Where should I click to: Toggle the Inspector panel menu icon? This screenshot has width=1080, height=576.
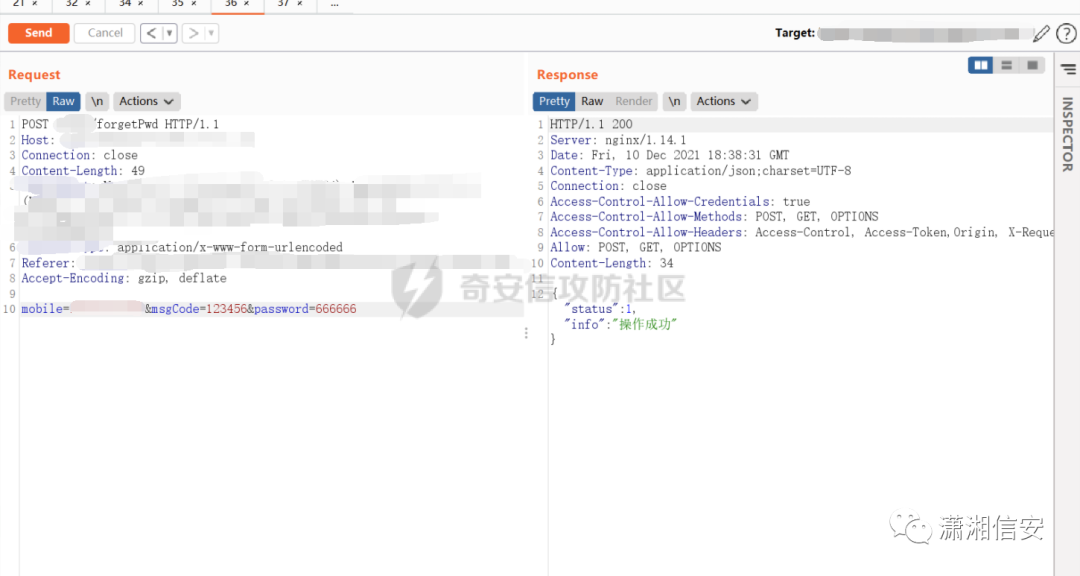(x=1068, y=69)
